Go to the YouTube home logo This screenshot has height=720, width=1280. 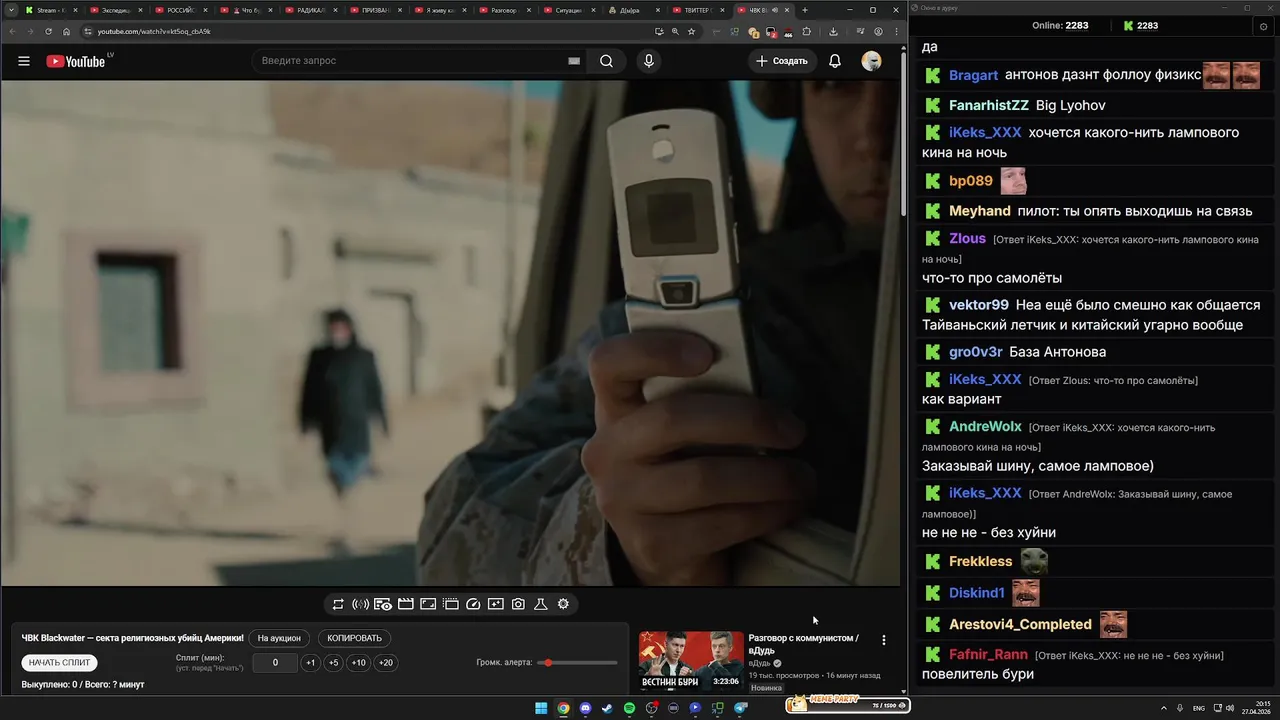click(x=76, y=61)
